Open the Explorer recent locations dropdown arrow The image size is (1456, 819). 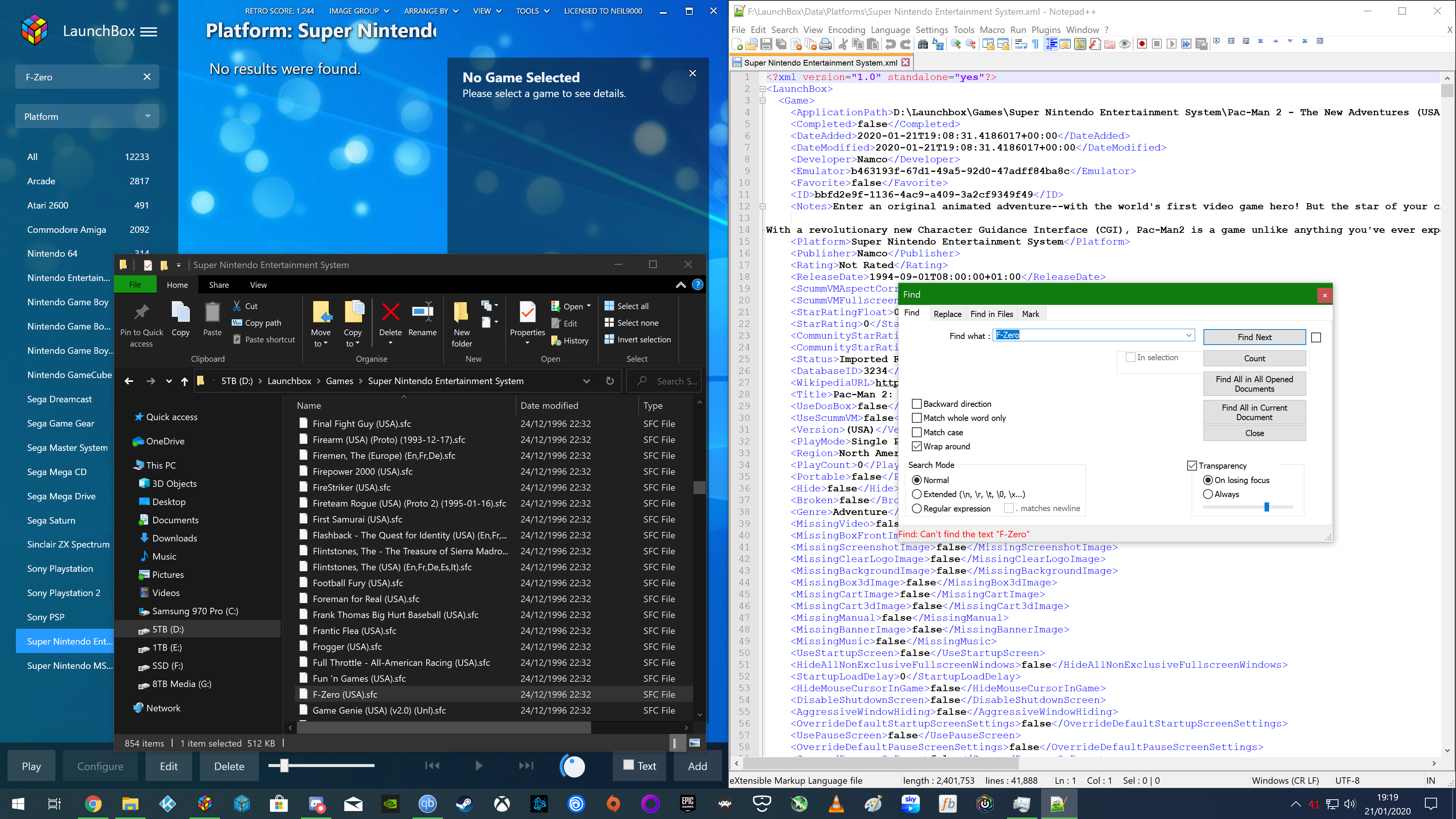[x=168, y=381]
